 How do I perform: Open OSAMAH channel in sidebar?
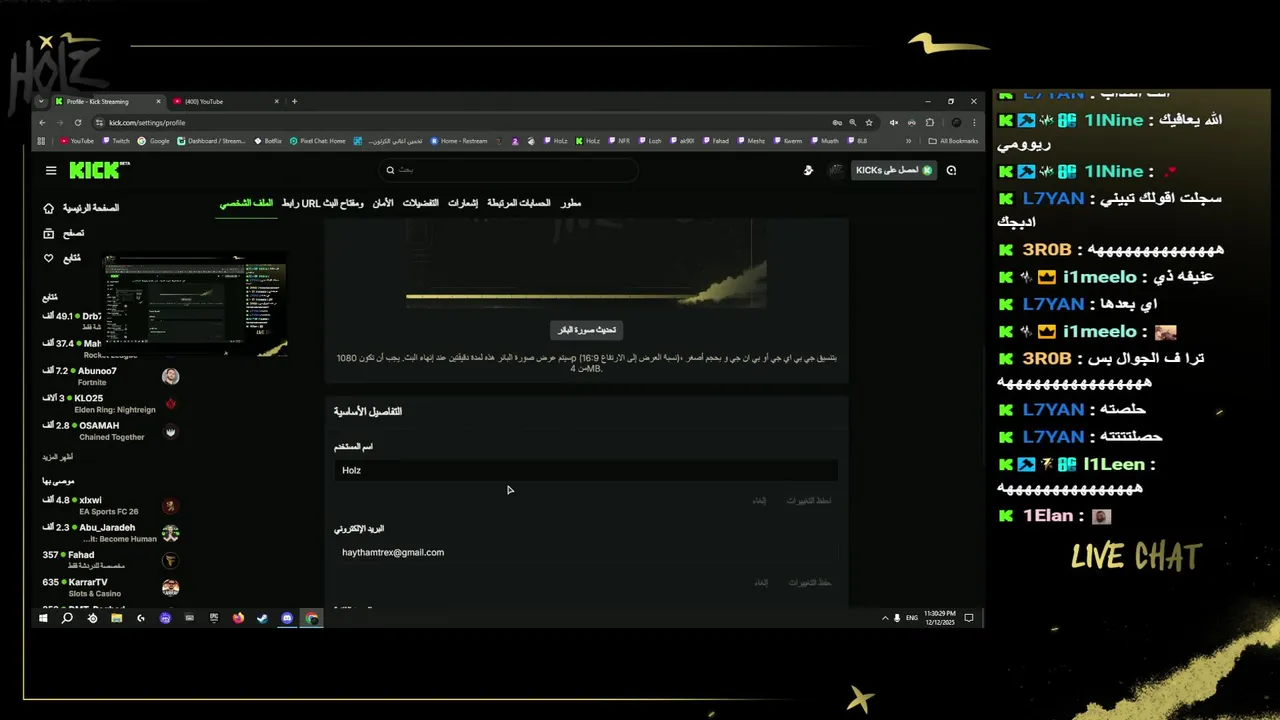pos(111,430)
